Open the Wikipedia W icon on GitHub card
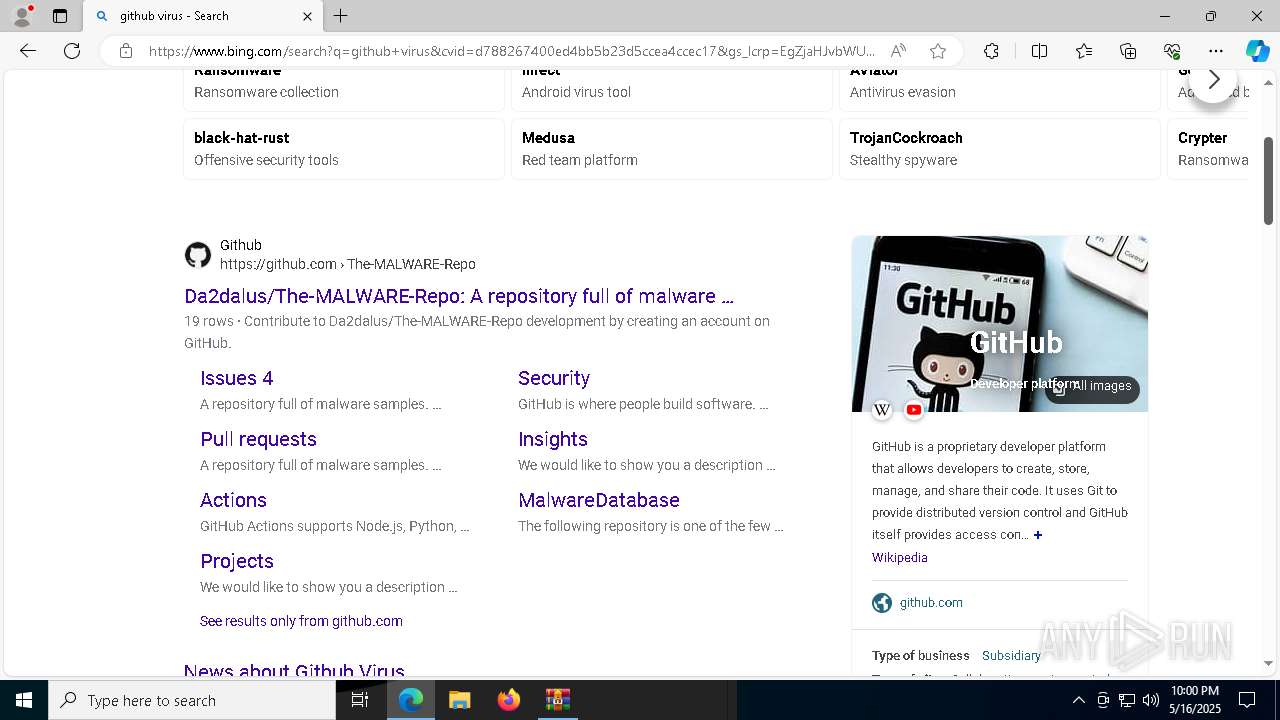This screenshot has height=720, width=1280. tap(882, 410)
